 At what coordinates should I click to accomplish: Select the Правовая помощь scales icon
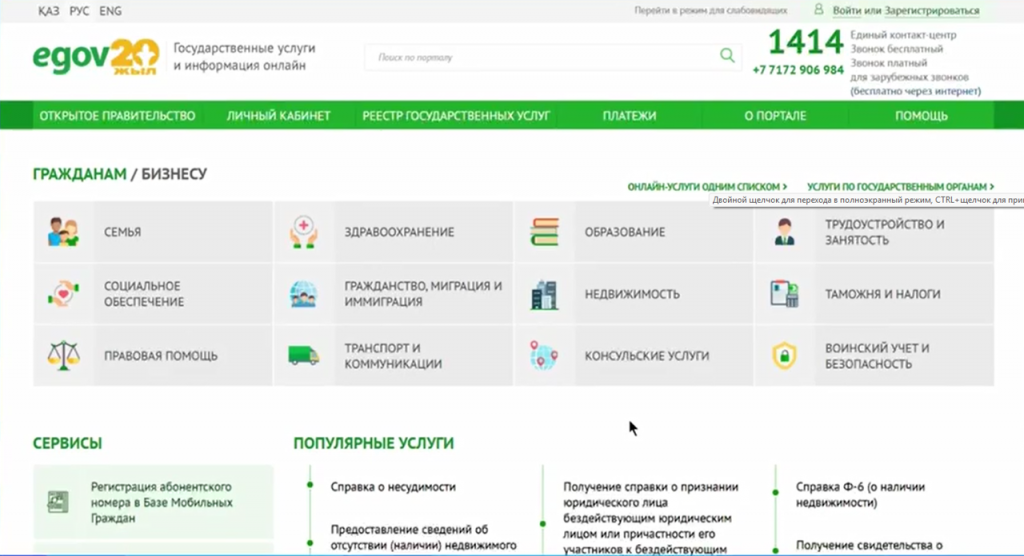coord(63,356)
